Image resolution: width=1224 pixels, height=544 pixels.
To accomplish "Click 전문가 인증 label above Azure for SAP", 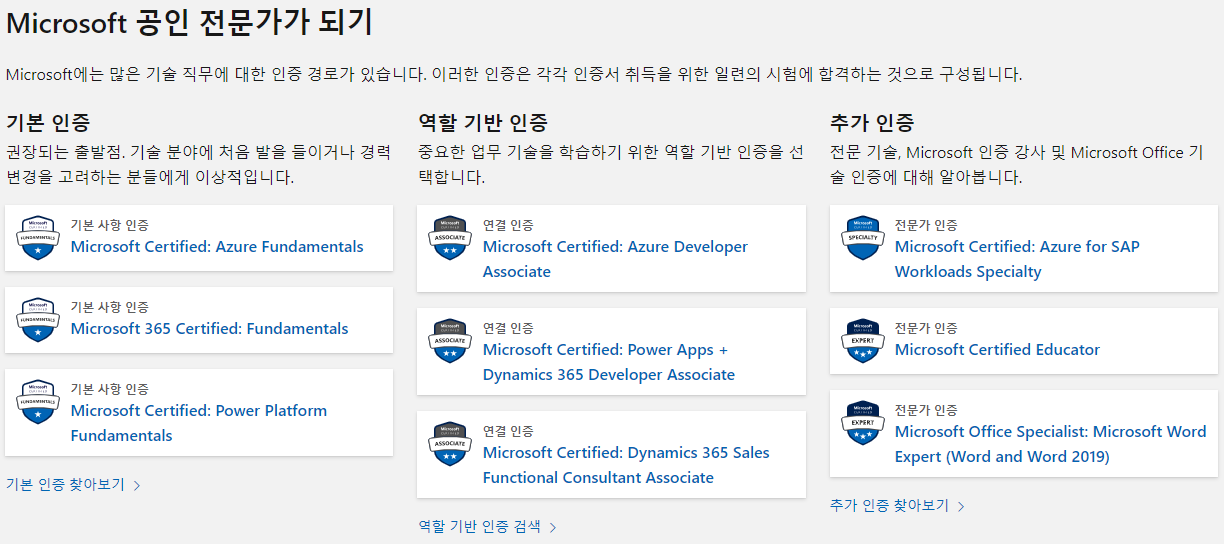I will (x=926, y=226).
